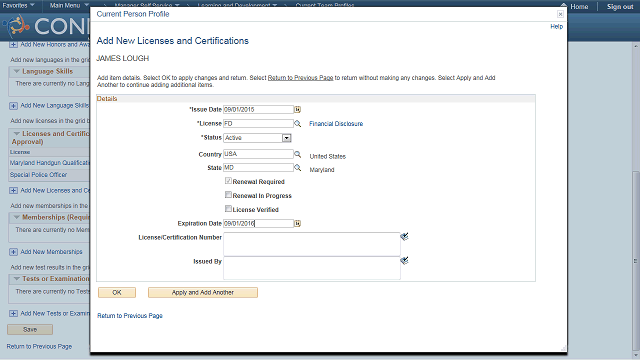Spell check the License/Certification Number field
Image resolution: width=640 pixels, height=360 pixels.
[x=404, y=236]
